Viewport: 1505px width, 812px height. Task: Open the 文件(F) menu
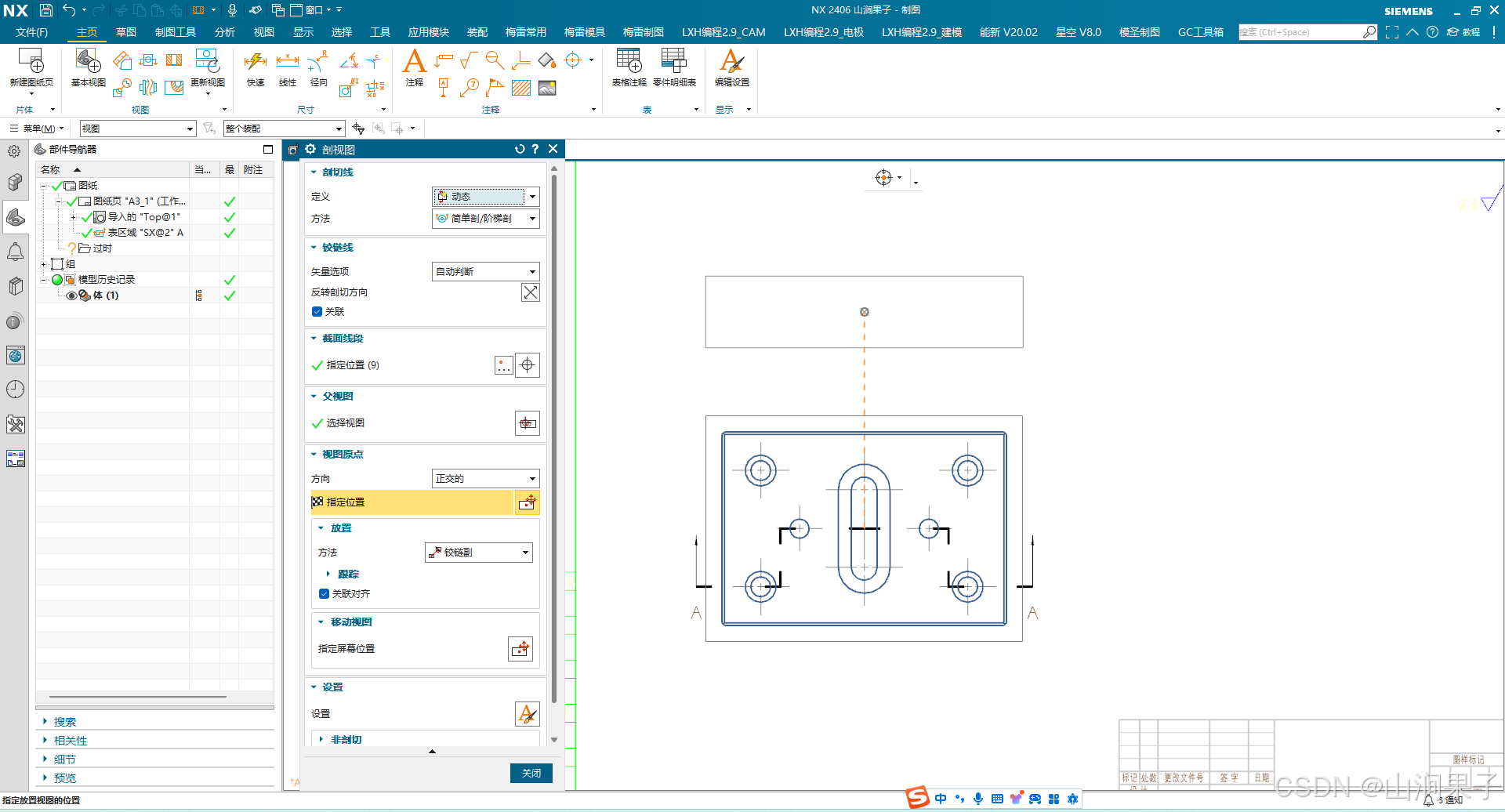31,32
